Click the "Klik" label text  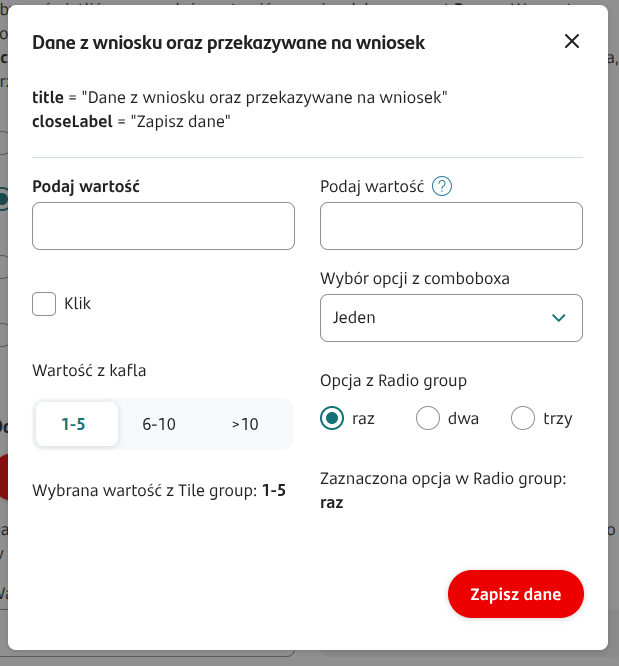(77, 303)
